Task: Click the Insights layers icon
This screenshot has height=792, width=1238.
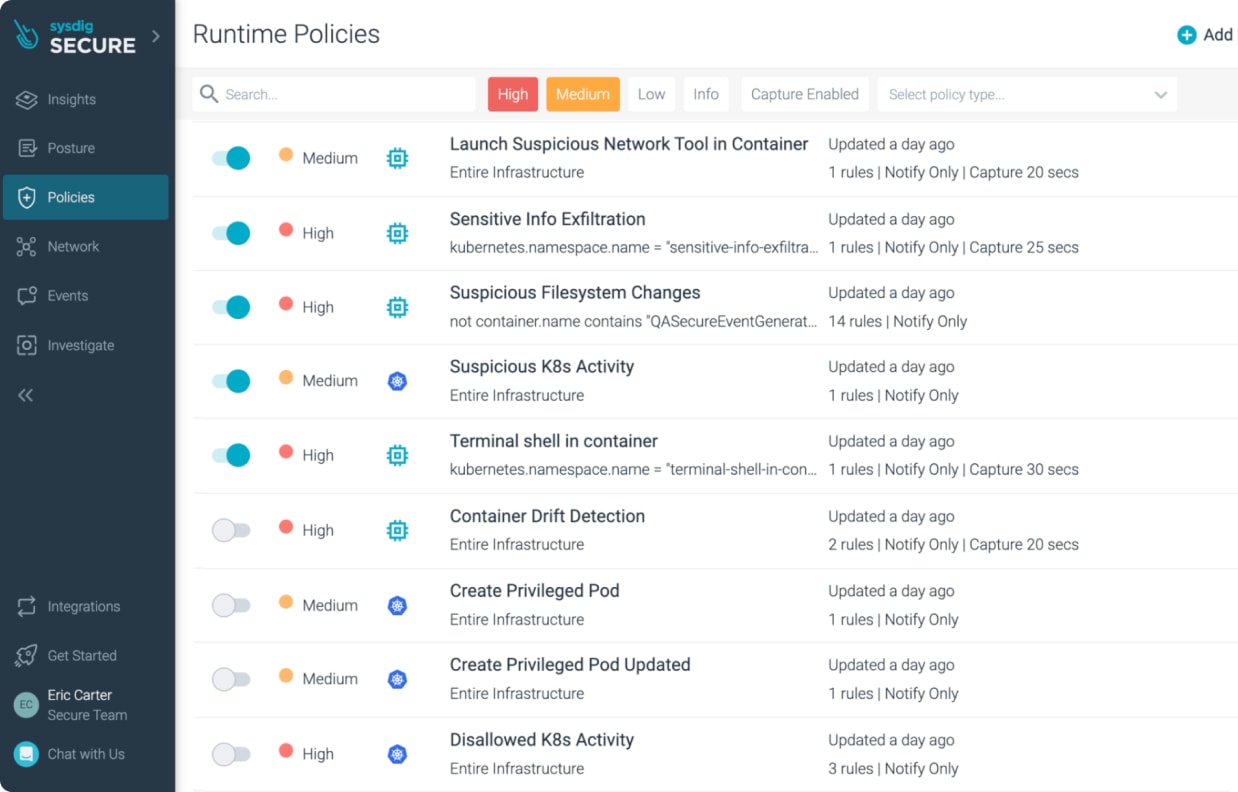Action: click(27, 99)
